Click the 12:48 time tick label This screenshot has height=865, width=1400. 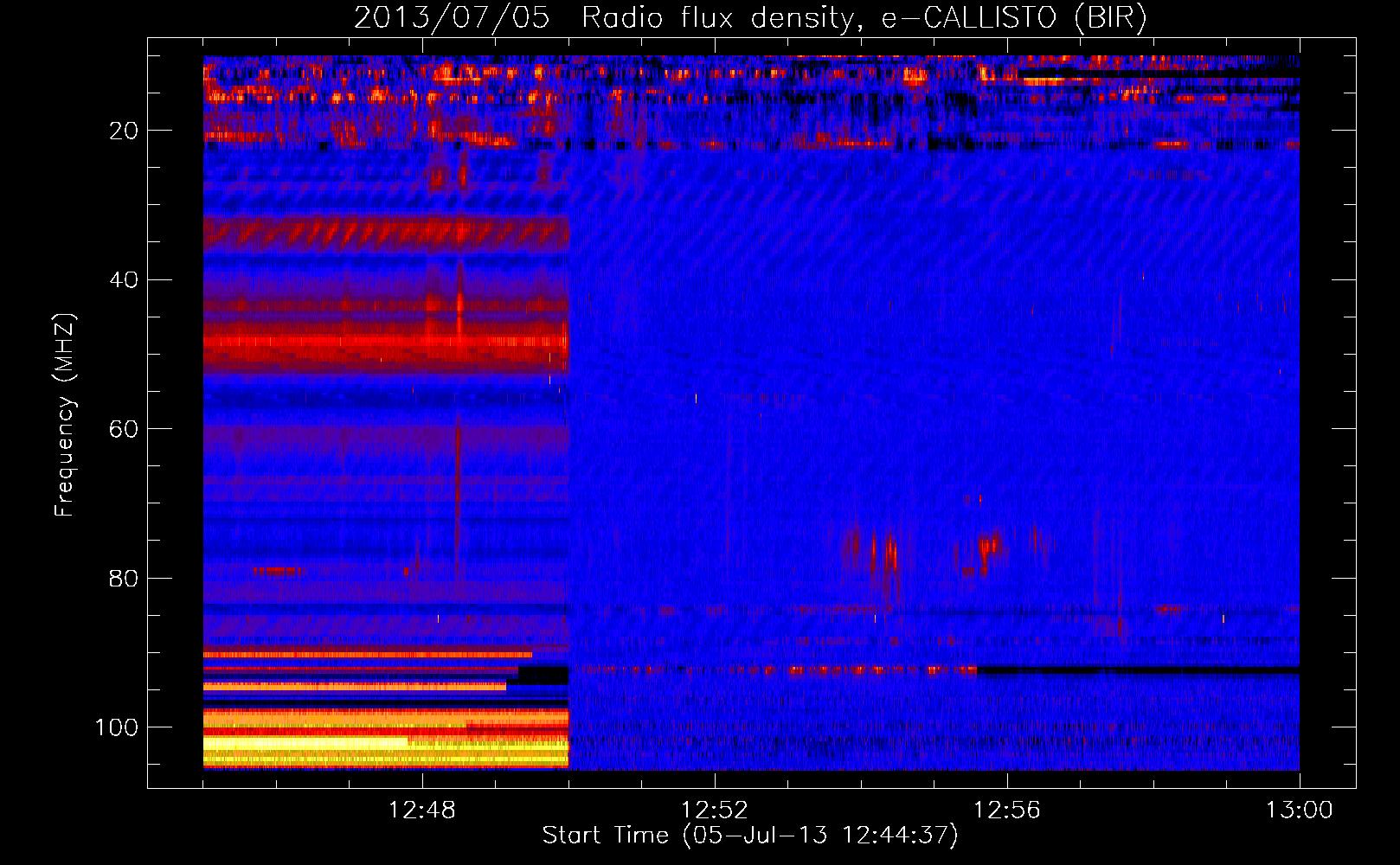(422, 811)
